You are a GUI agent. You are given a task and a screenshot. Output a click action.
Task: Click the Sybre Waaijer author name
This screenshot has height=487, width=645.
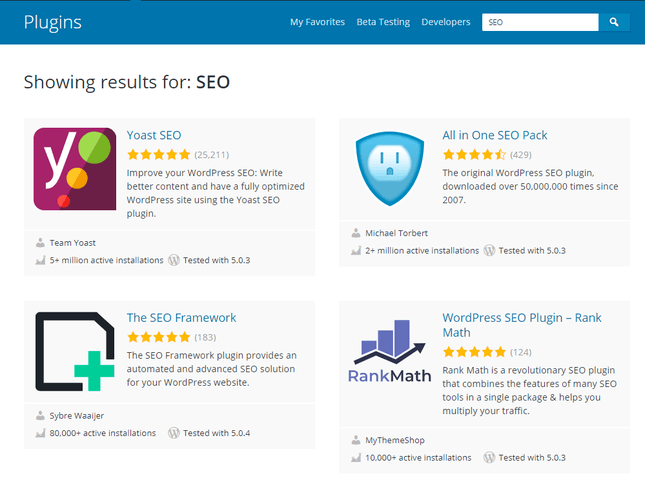(77, 416)
